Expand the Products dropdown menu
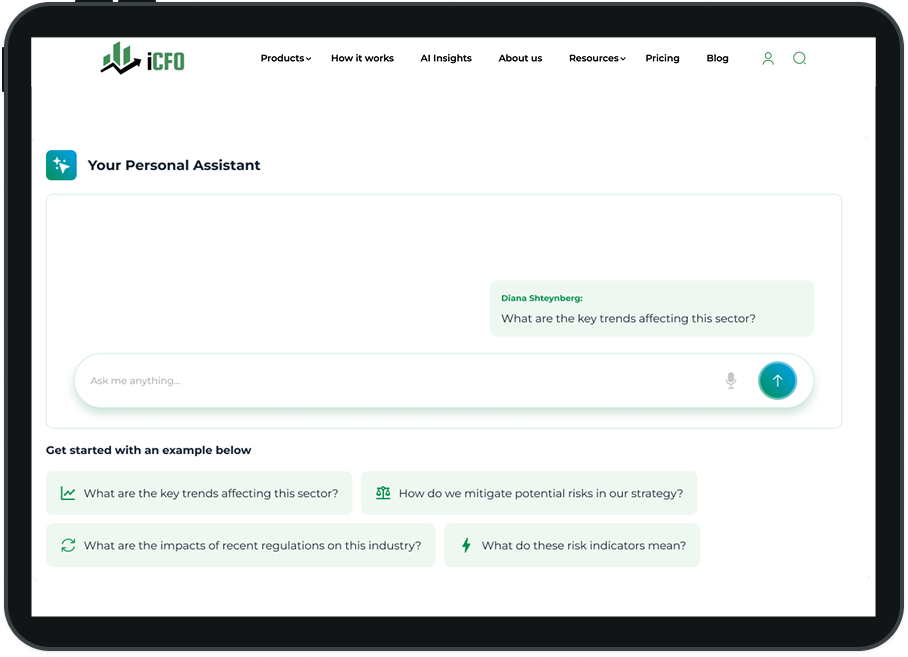The image size is (908, 657). point(285,59)
